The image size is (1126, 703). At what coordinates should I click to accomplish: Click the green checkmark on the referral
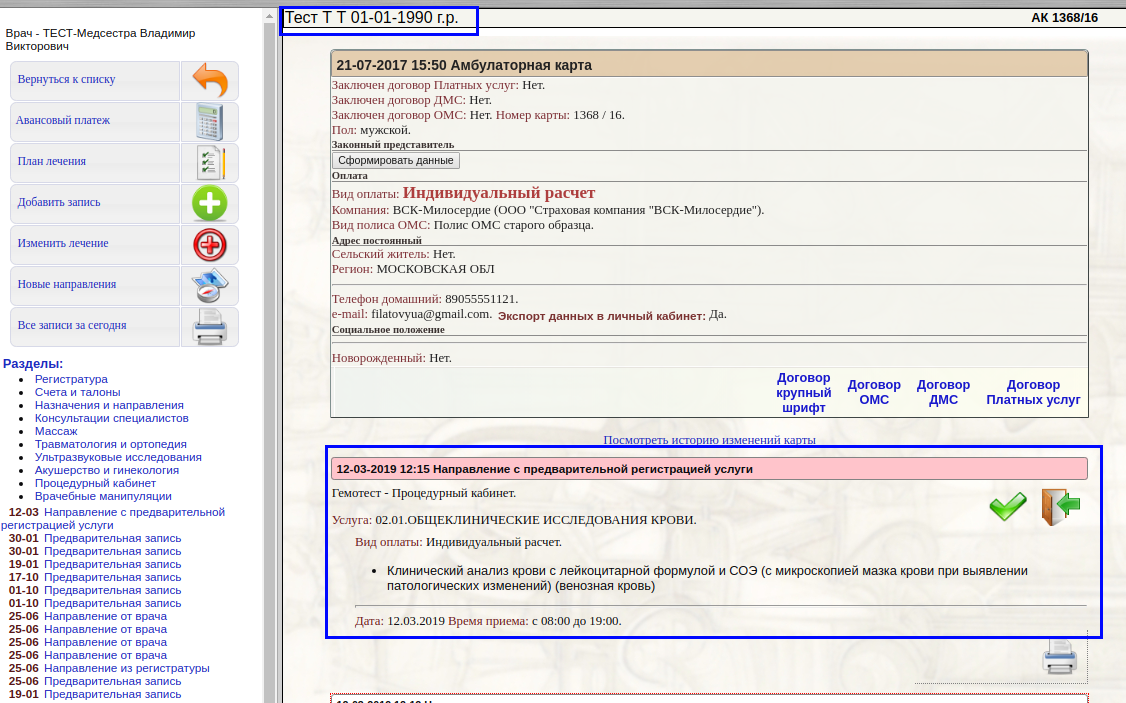click(x=1008, y=507)
